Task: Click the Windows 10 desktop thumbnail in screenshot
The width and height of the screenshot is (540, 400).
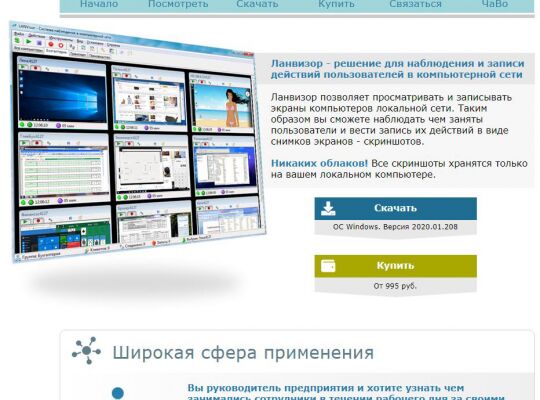Action: click(62, 96)
